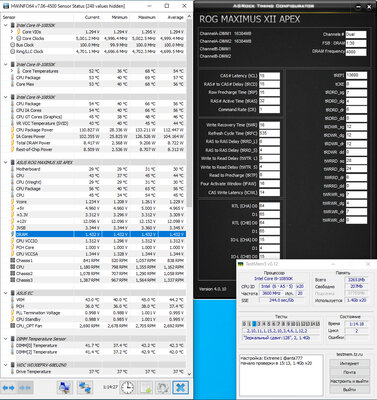Collapse the ASUS ROG MAXIMUS XII APEX group
Viewport: 377px width, 400px height.
(6, 163)
